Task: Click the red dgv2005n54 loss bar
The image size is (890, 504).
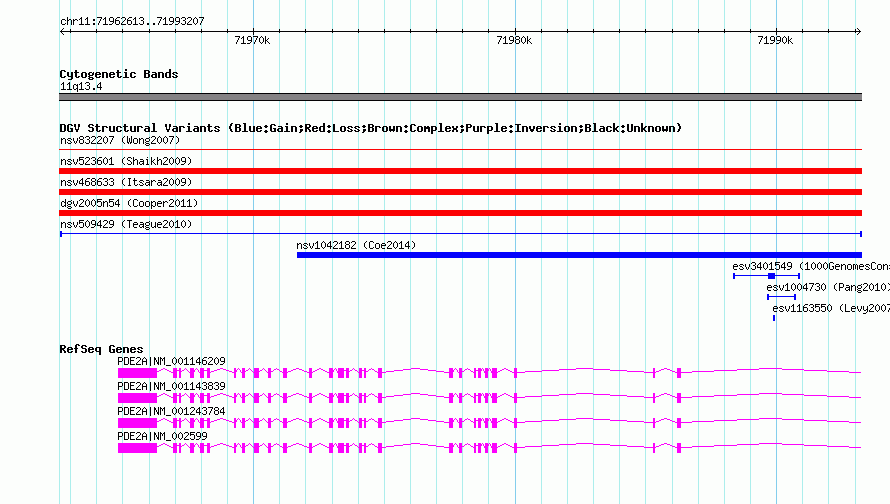Action: 460,213
